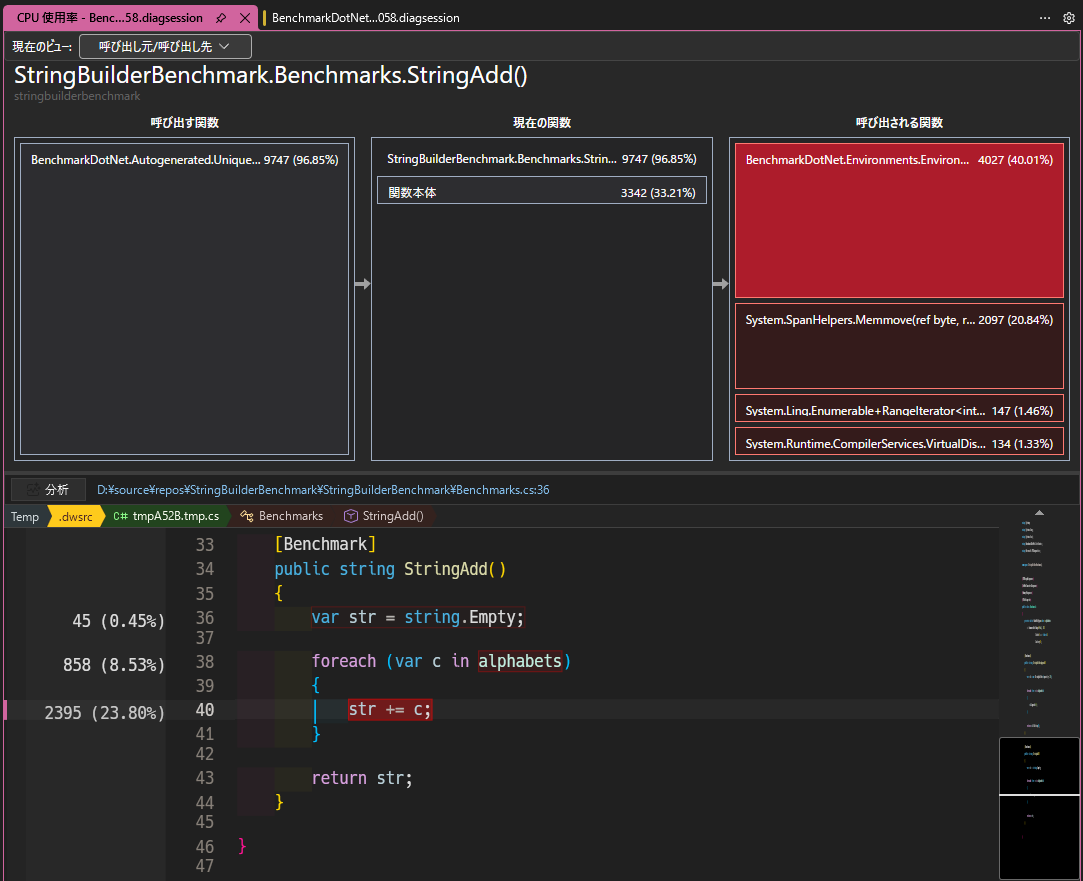The width and height of the screenshot is (1083, 881).
Task: Open the Benchmarks class breadcrumb
Action: (290, 516)
